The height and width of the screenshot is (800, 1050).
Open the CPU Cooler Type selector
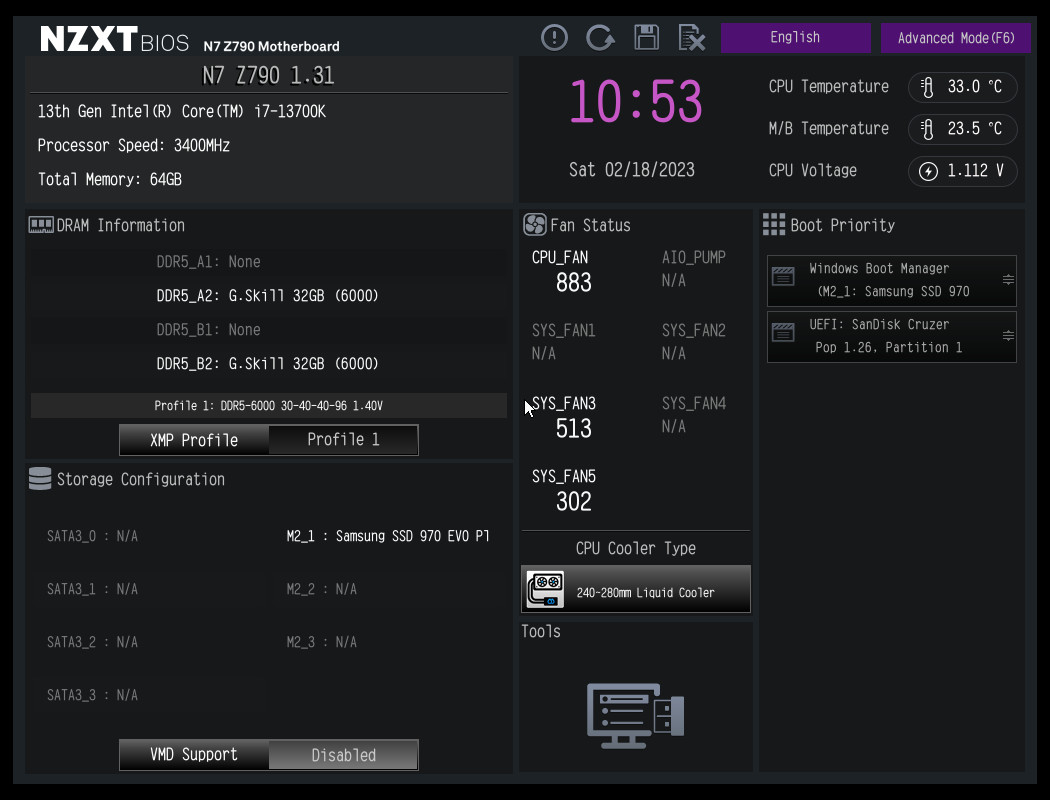click(636, 590)
